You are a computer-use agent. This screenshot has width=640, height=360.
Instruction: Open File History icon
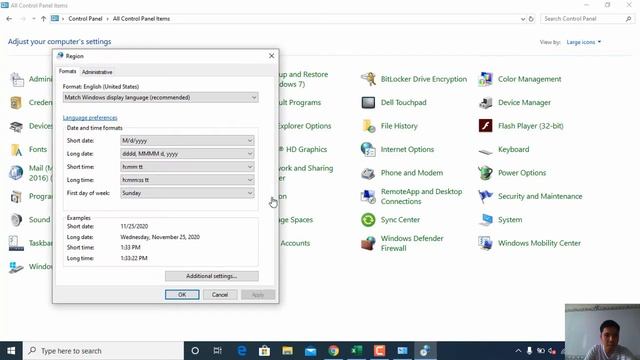[x=368, y=126]
